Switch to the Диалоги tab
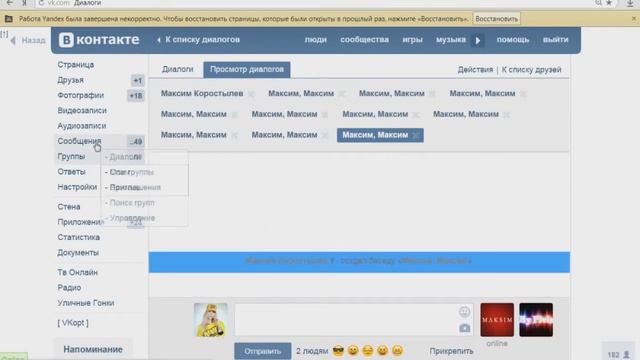Viewport: 640px width, 360px height. coord(178,69)
